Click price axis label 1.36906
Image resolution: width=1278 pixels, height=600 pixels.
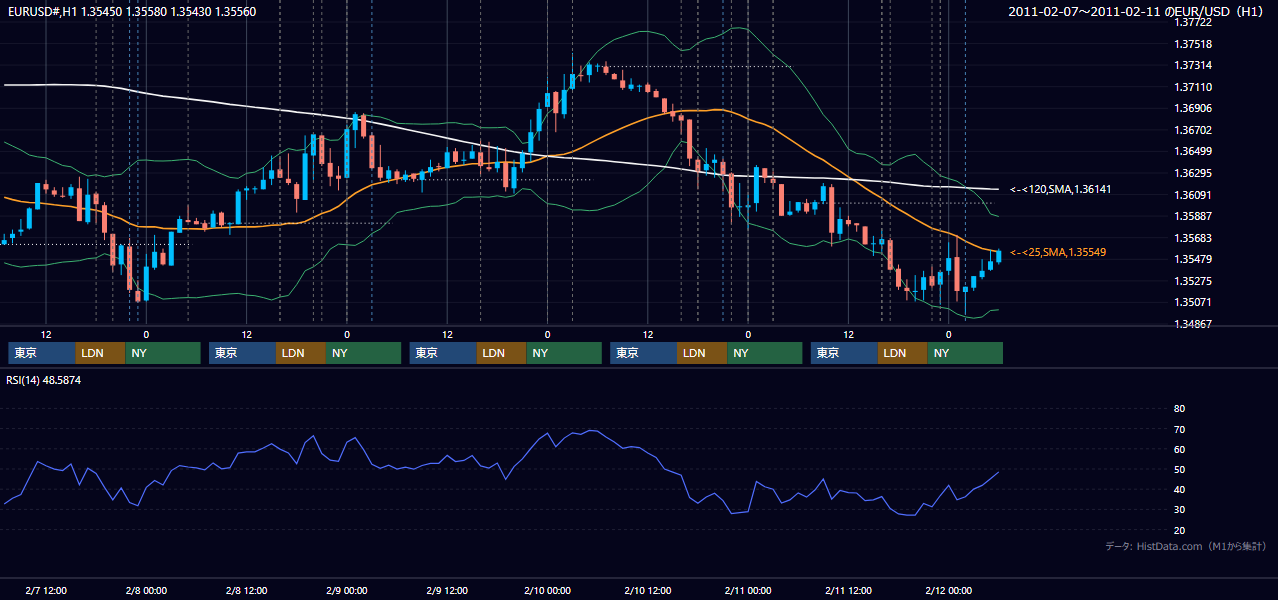(x=1194, y=108)
